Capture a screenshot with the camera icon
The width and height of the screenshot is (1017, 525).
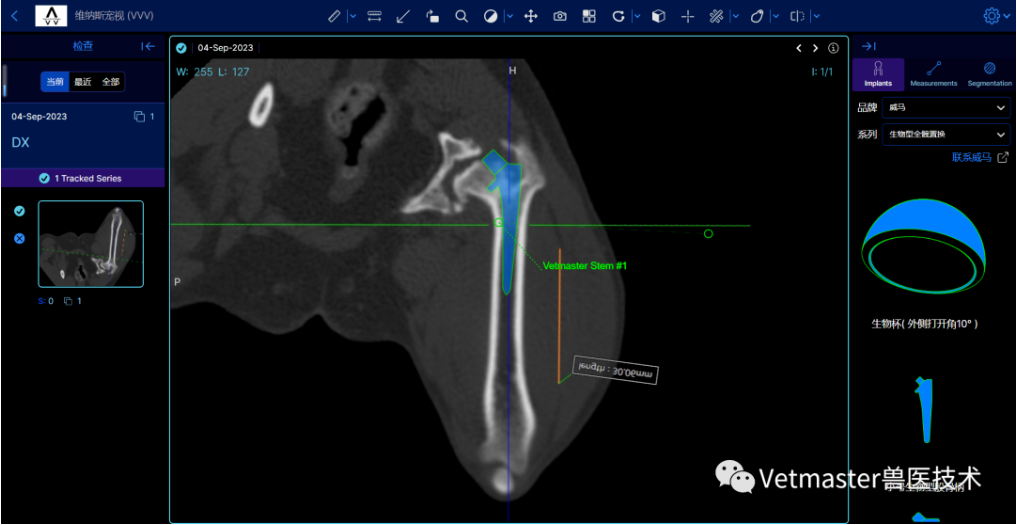[560, 16]
